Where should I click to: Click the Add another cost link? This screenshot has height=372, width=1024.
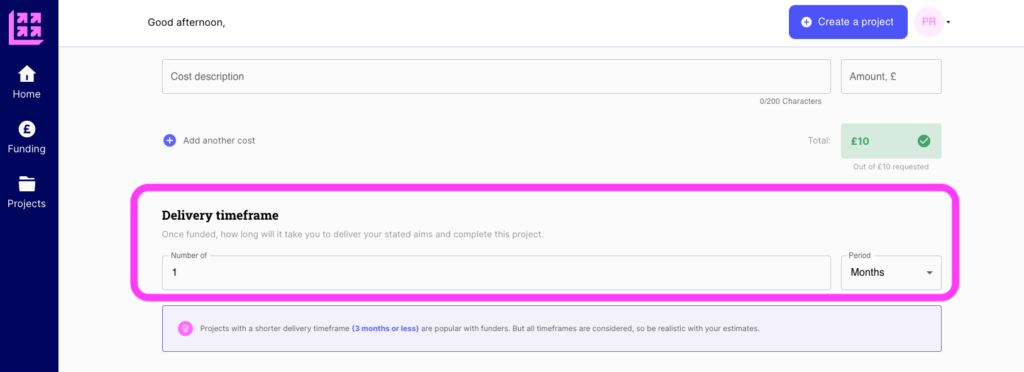point(219,140)
